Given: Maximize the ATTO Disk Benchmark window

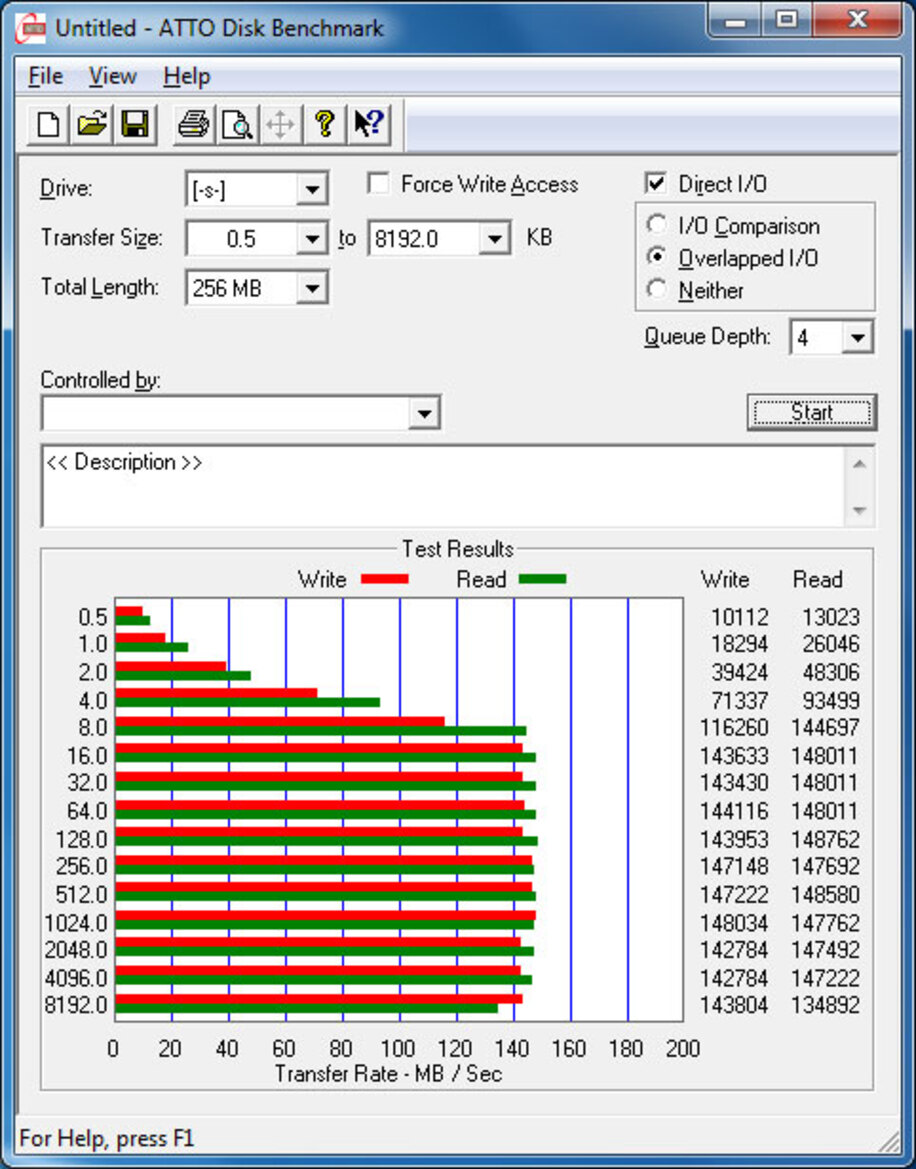Looking at the screenshot, I should (787, 22).
